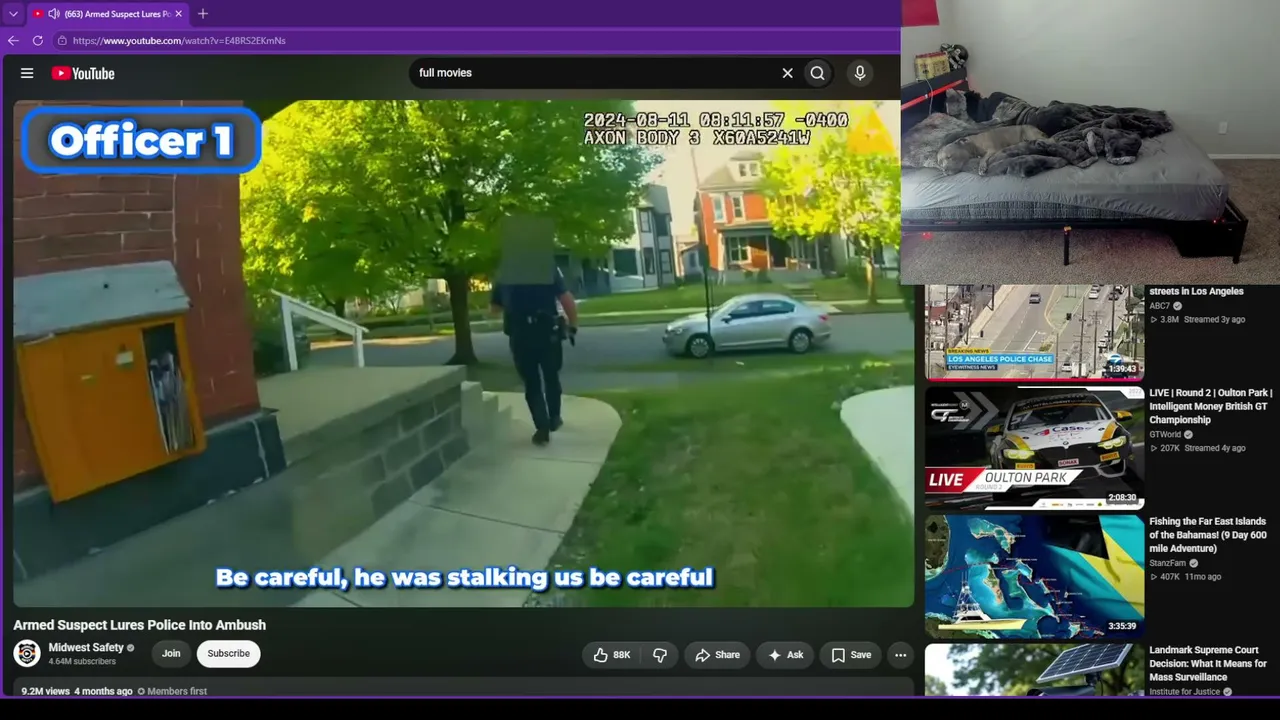Visit the ABC7 channel

[1159, 306]
